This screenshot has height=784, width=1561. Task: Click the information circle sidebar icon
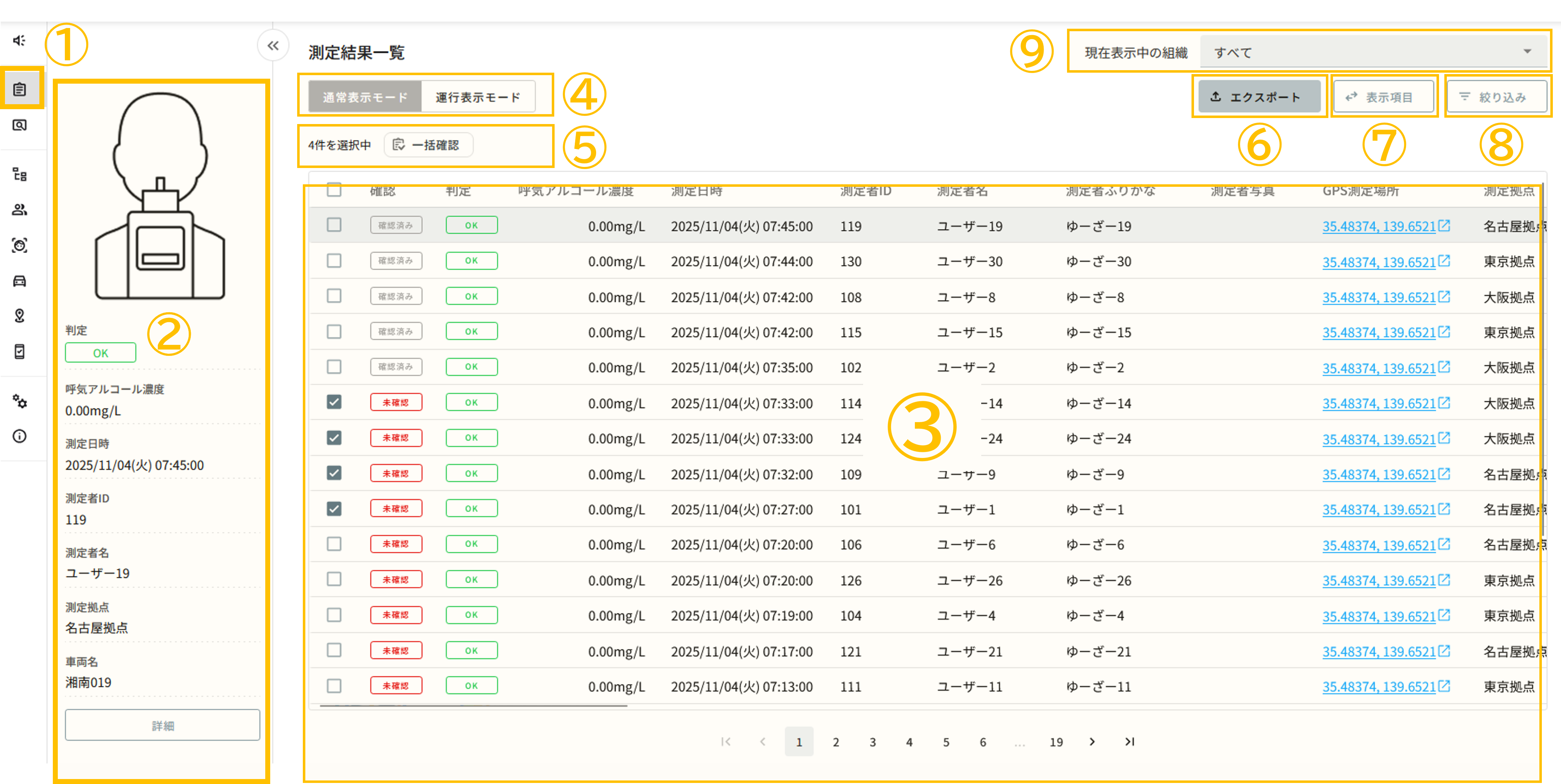tap(20, 436)
